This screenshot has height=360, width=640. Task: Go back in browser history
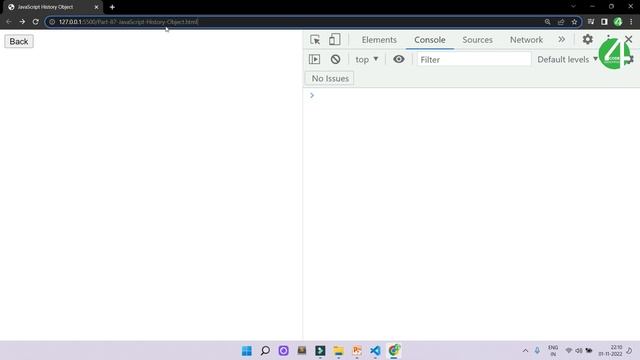(9, 22)
